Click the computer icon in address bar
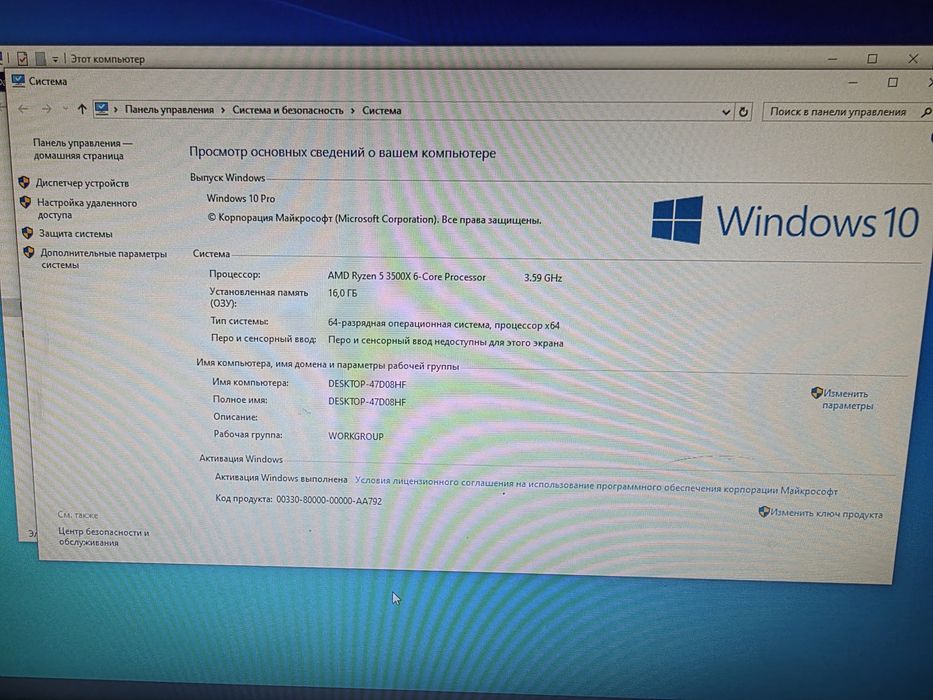 point(102,109)
